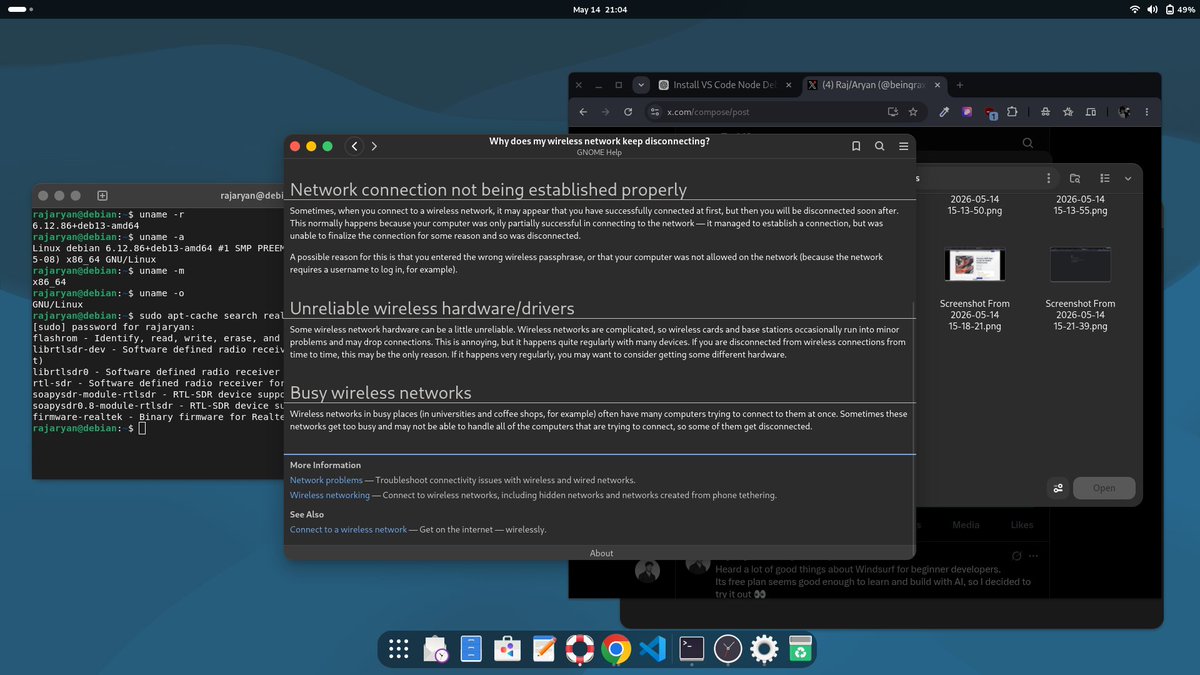Click the red extension with badge 1
The height and width of the screenshot is (675, 1200).
click(x=990, y=113)
